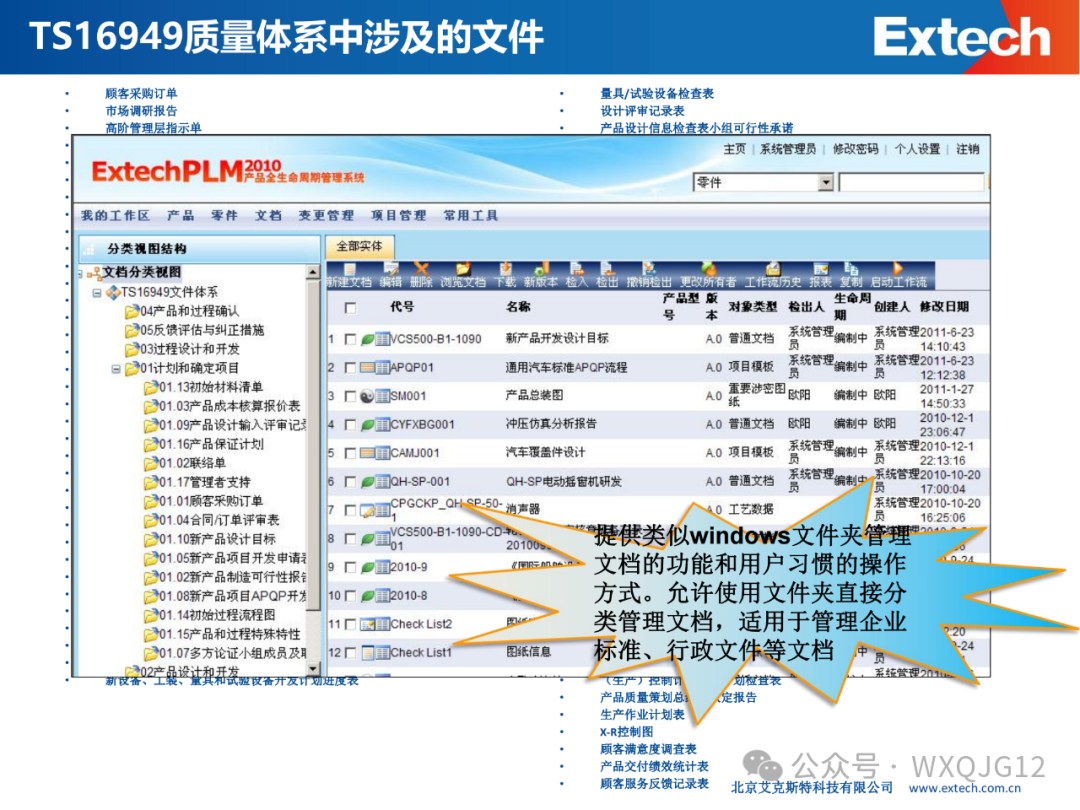The image size is (1080, 810).
Task: Check the box for row 2010-9
Action: (350, 568)
